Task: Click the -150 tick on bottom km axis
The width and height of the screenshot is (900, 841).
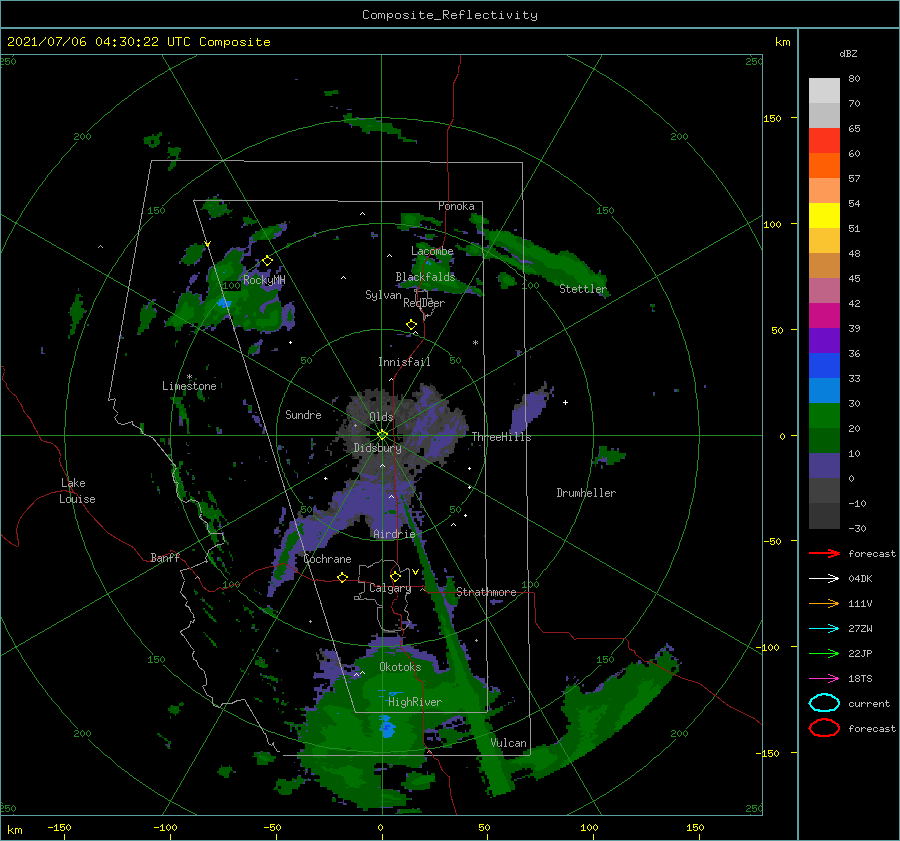Action: click(59, 827)
